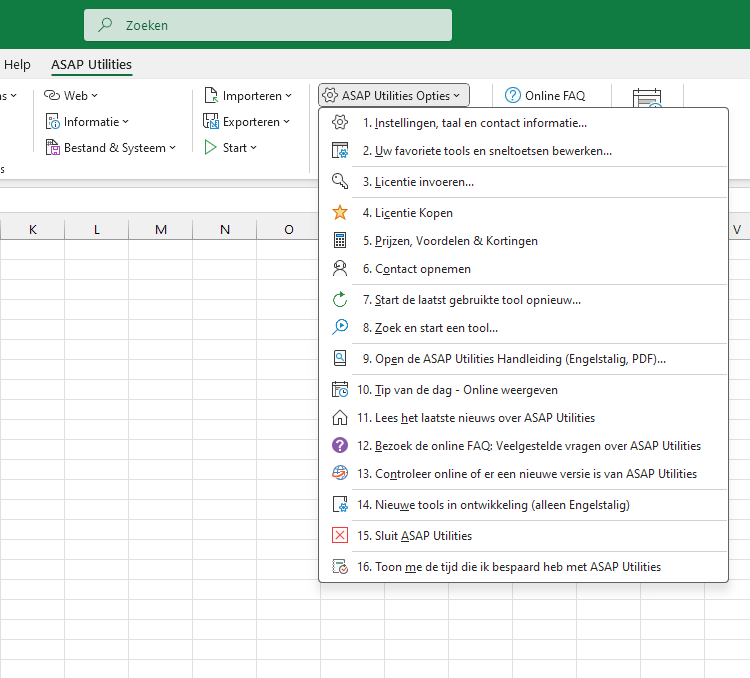Expand the Bestand & Systeem dropdown arrow
This screenshot has width=750, height=678.
(x=172, y=148)
